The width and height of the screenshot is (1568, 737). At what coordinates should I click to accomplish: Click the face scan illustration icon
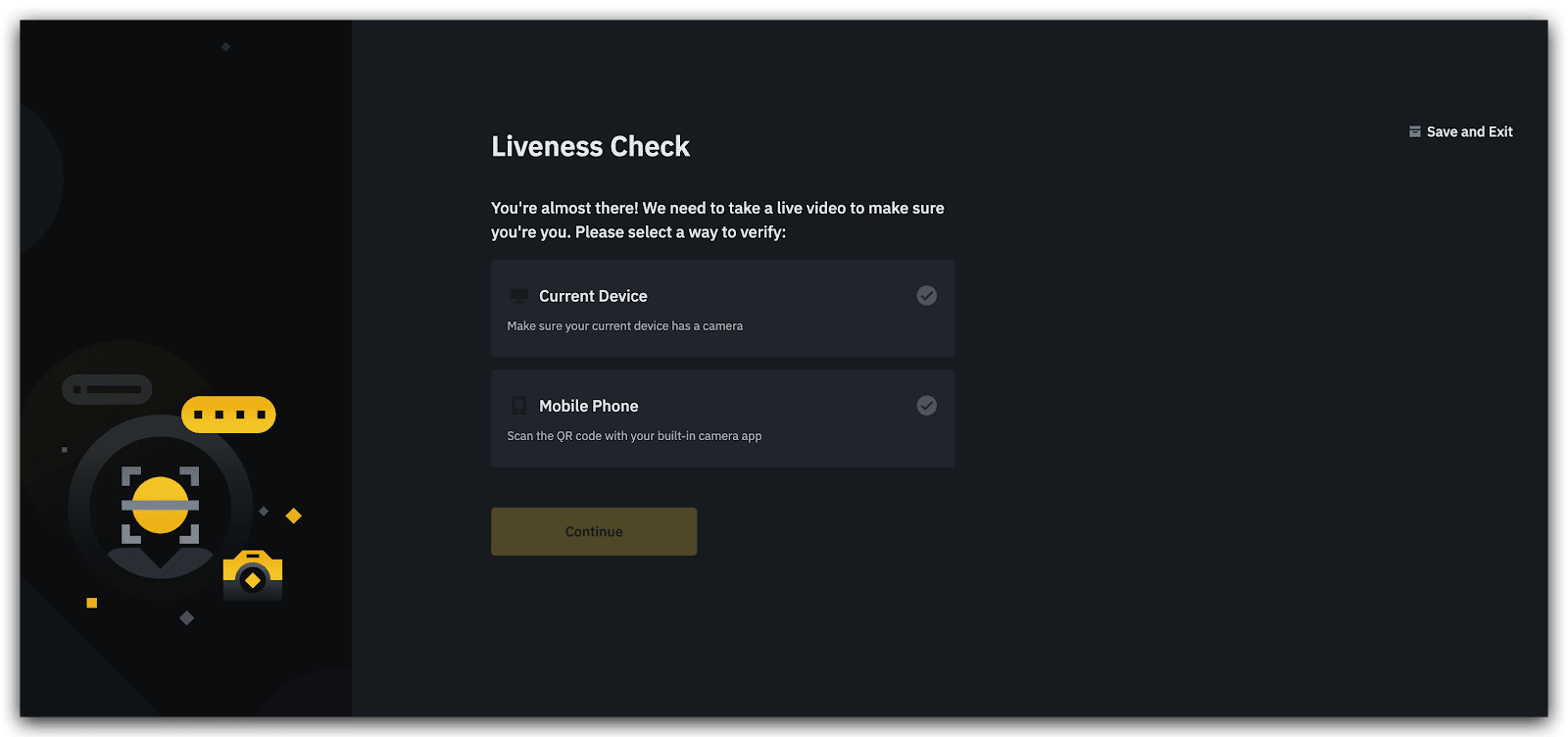click(160, 506)
